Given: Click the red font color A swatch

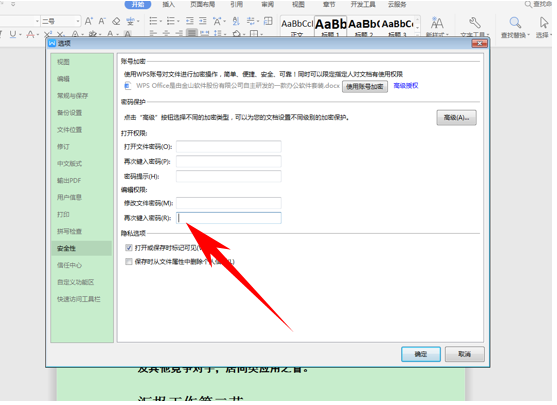Looking at the screenshot, I should 31,34.
